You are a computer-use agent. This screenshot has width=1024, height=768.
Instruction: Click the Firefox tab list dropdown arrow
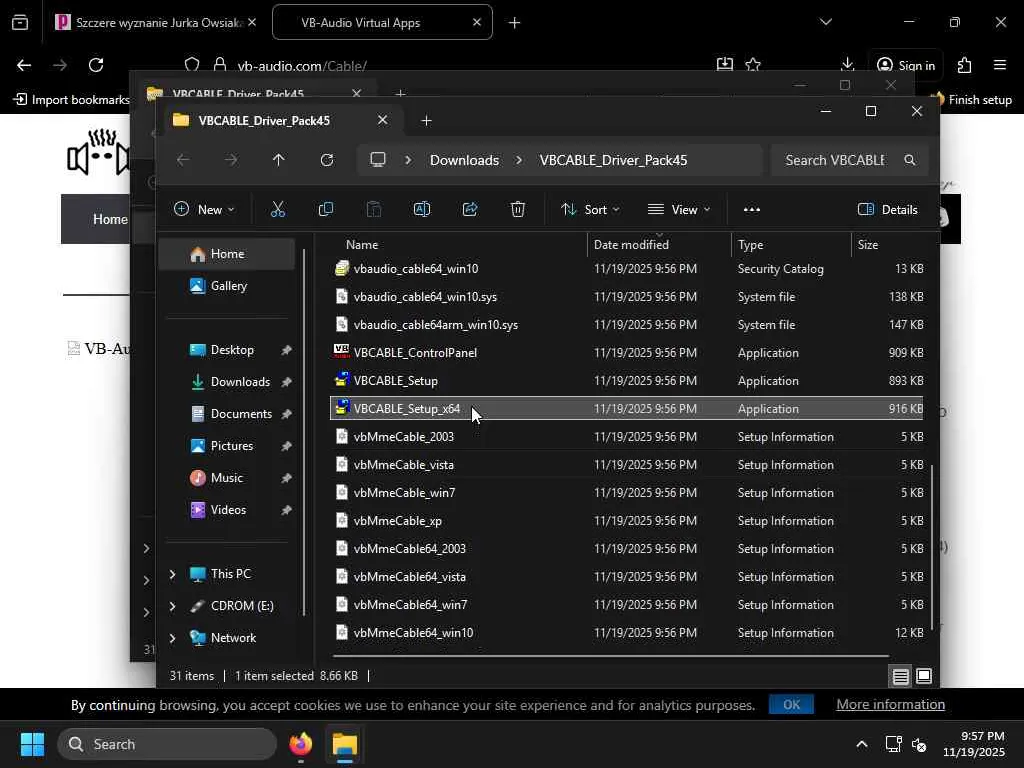coord(826,22)
